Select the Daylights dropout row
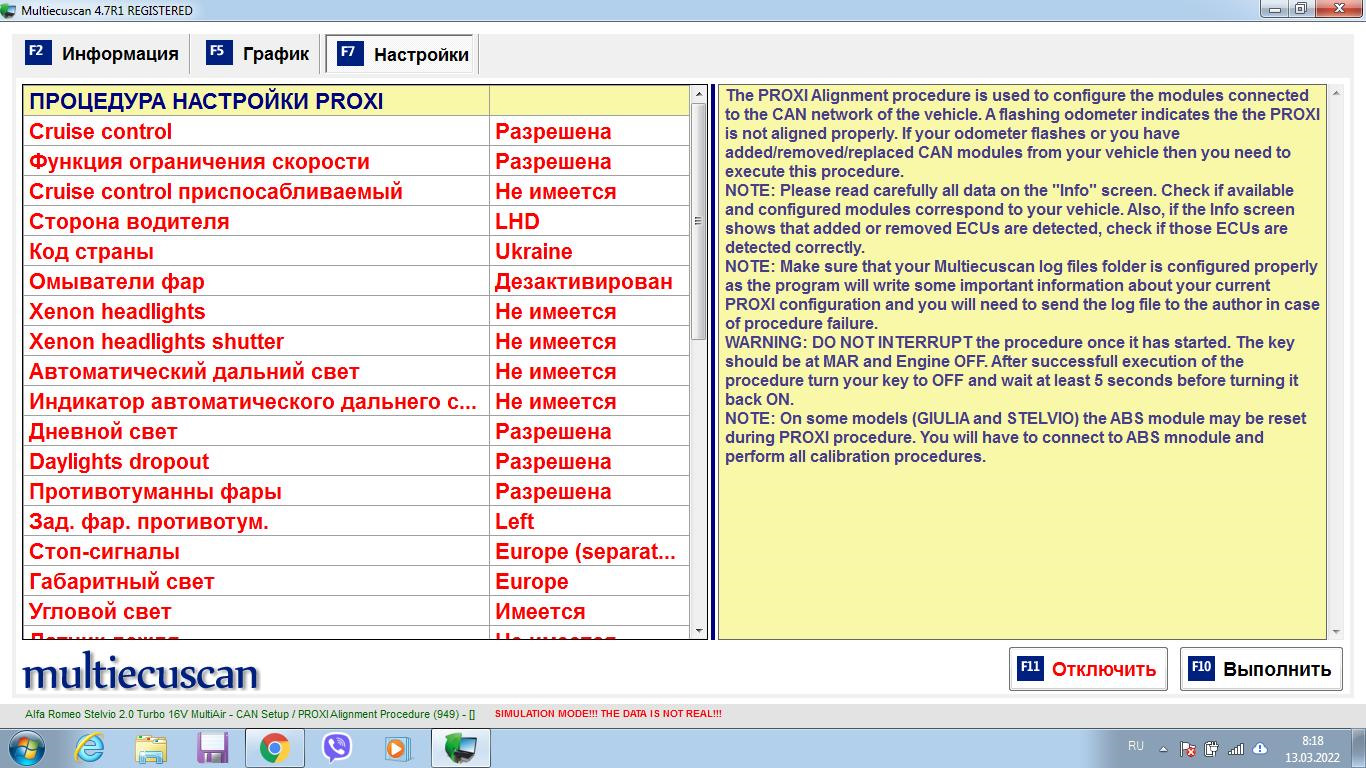Screen dimensions: 1366x768 coord(357,461)
